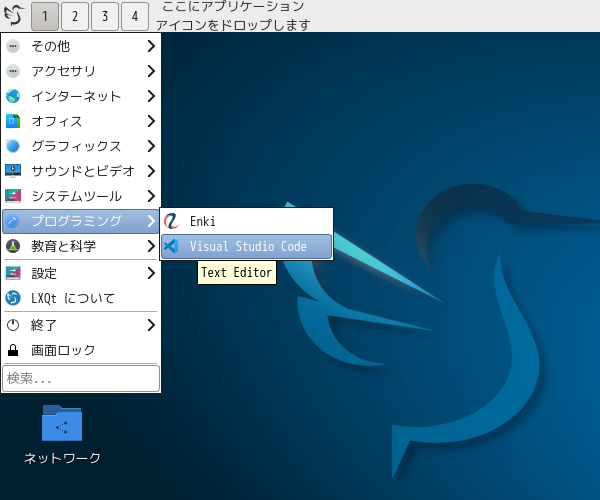Open the インターネット menu category
The width and height of the screenshot is (600, 500).
click(81, 96)
